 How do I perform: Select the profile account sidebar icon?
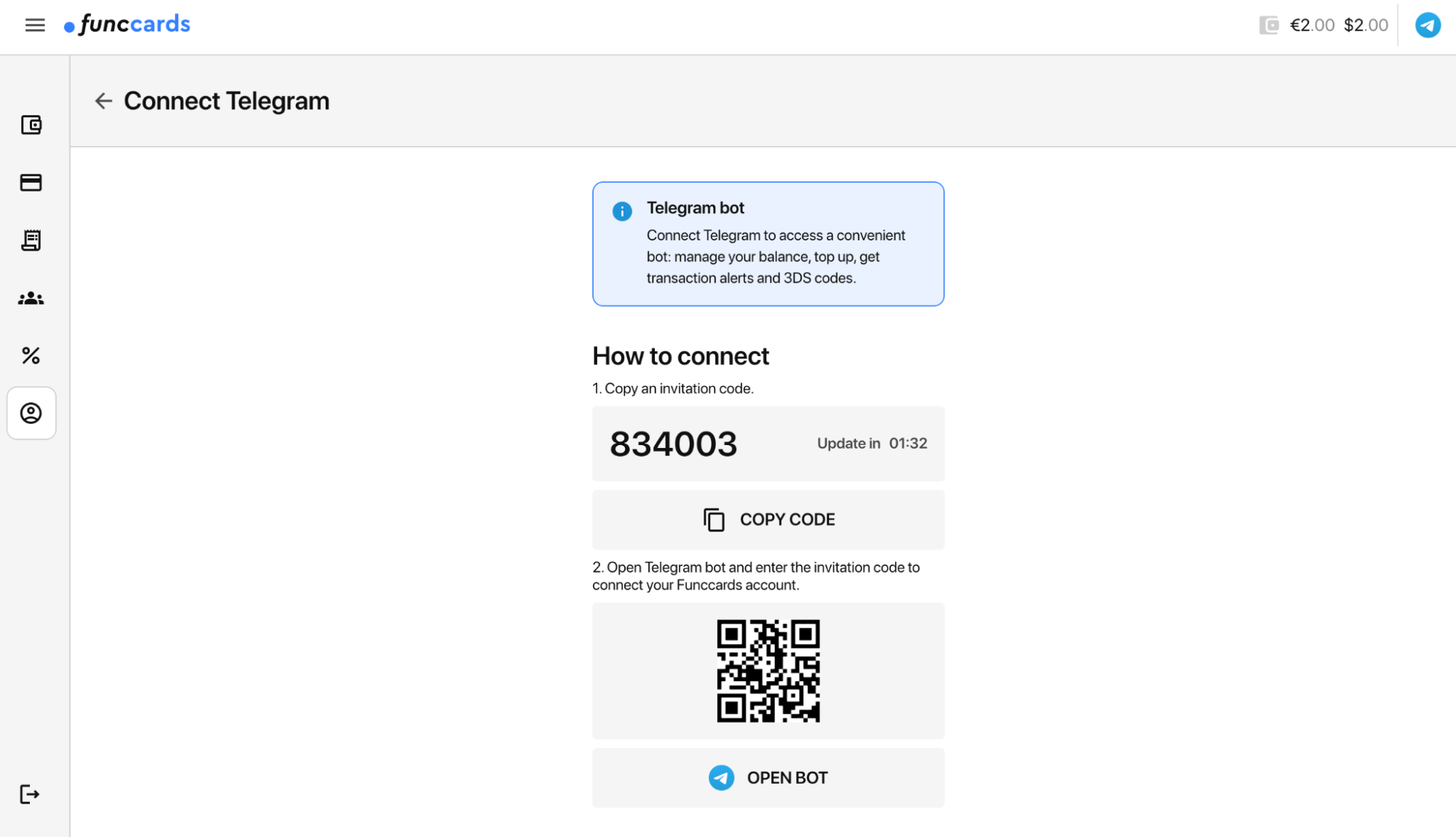(x=31, y=413)
